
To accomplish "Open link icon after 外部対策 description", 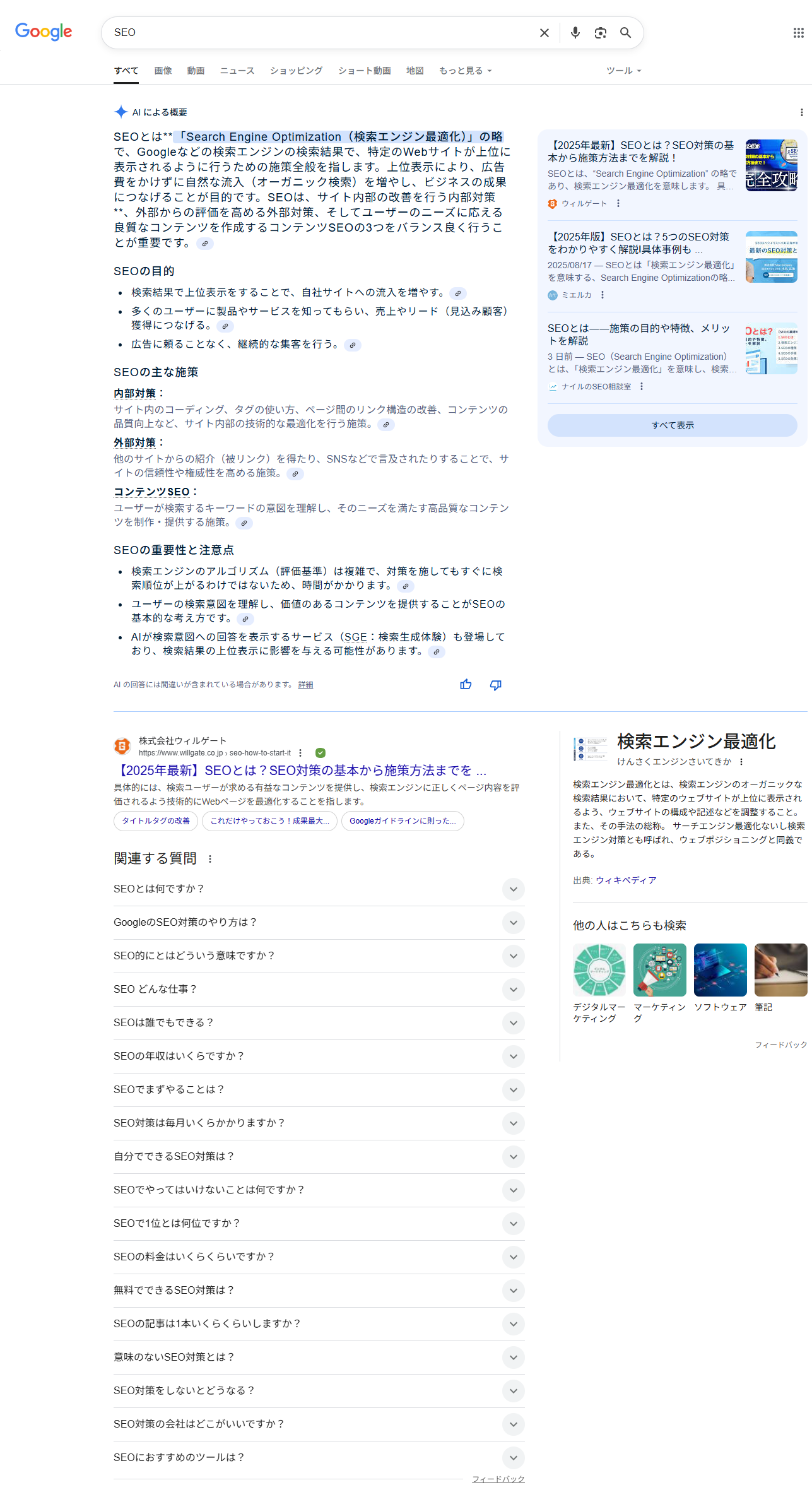I will tap(295, 474).
